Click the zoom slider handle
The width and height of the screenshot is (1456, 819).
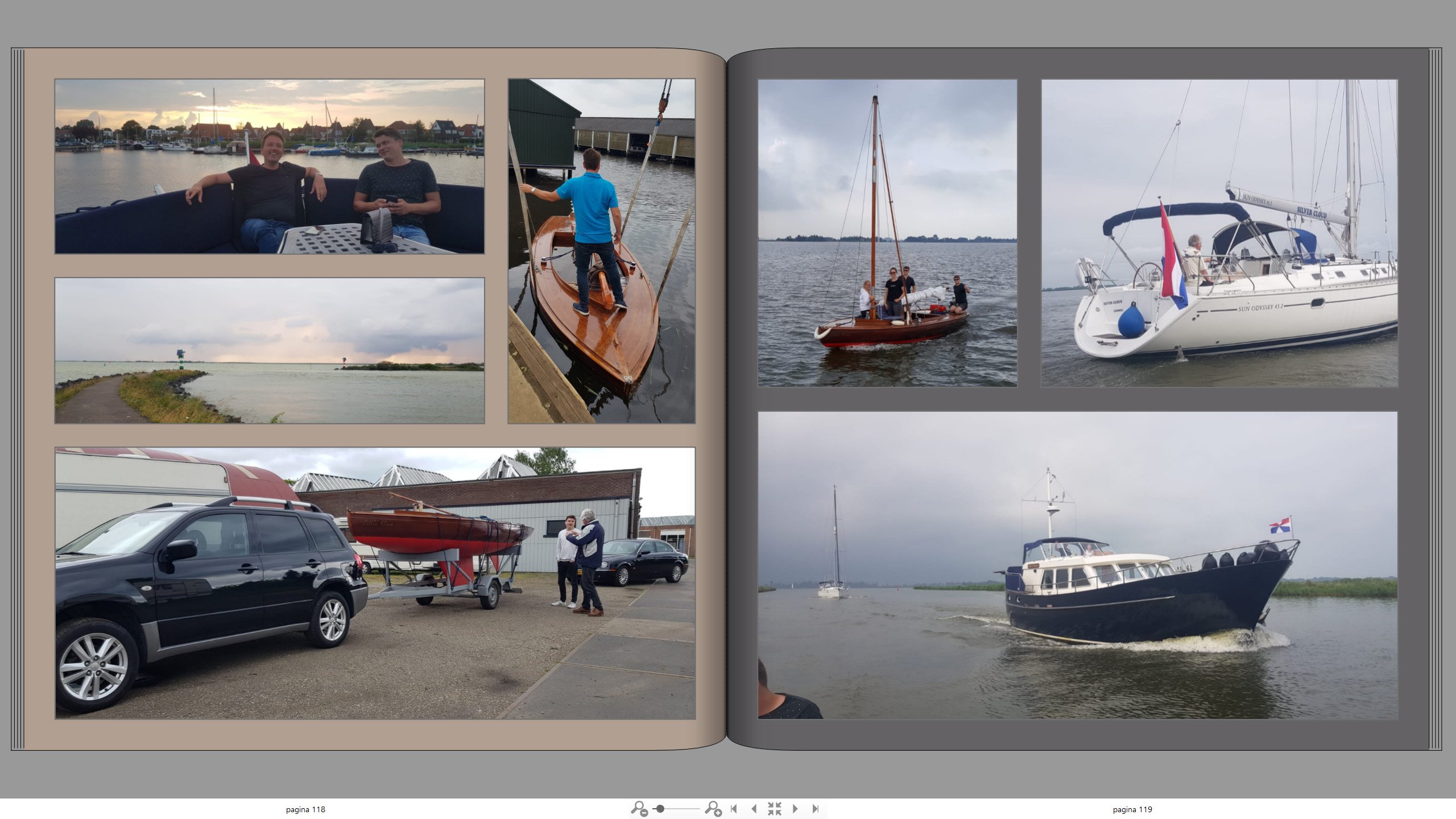pyautogui.click(x=660, y=808)
